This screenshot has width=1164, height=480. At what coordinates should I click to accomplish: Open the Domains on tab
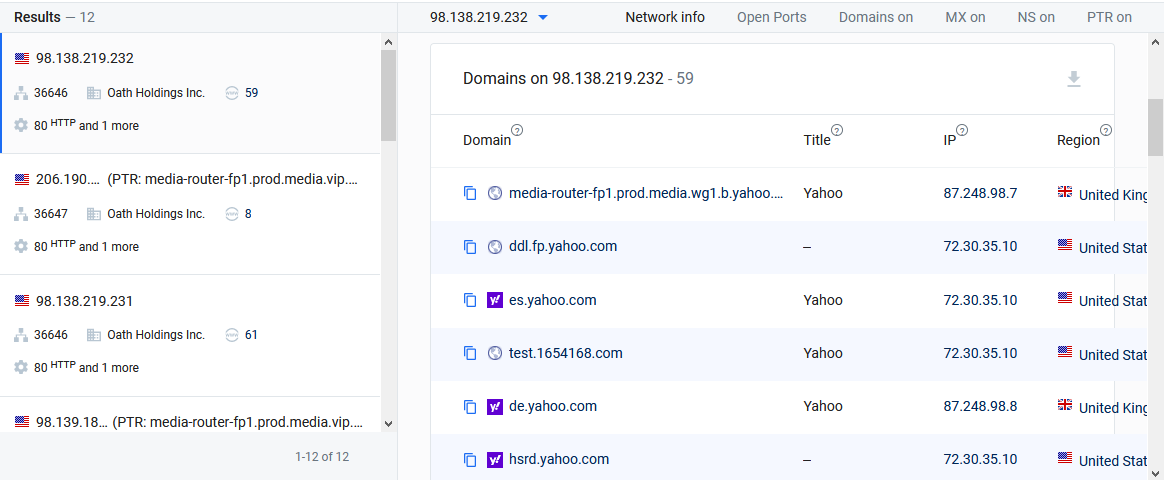pyautogui.click(x=876, y=17)
